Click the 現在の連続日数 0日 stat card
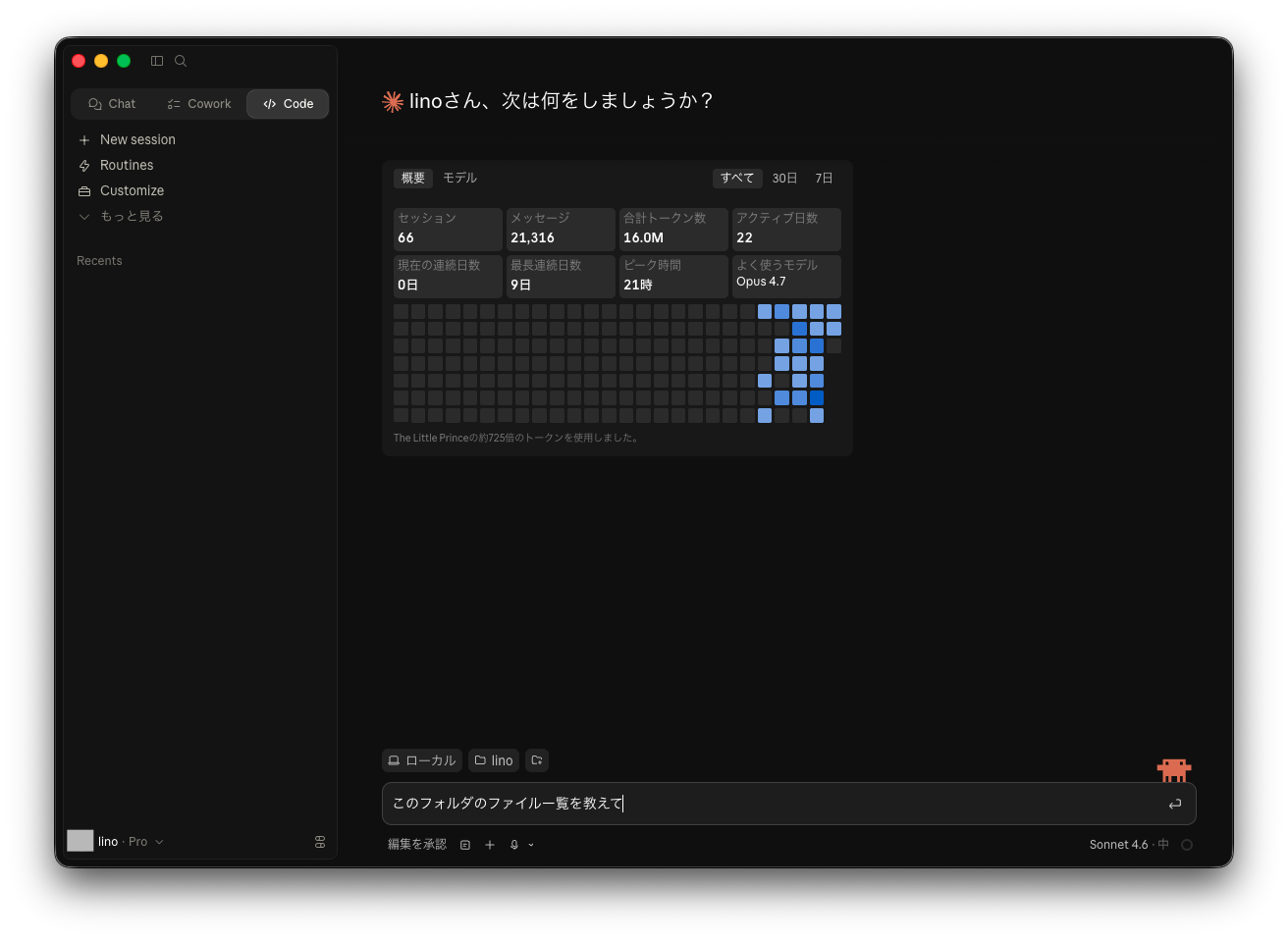The image size is (1288, 940). click(448, 276)
